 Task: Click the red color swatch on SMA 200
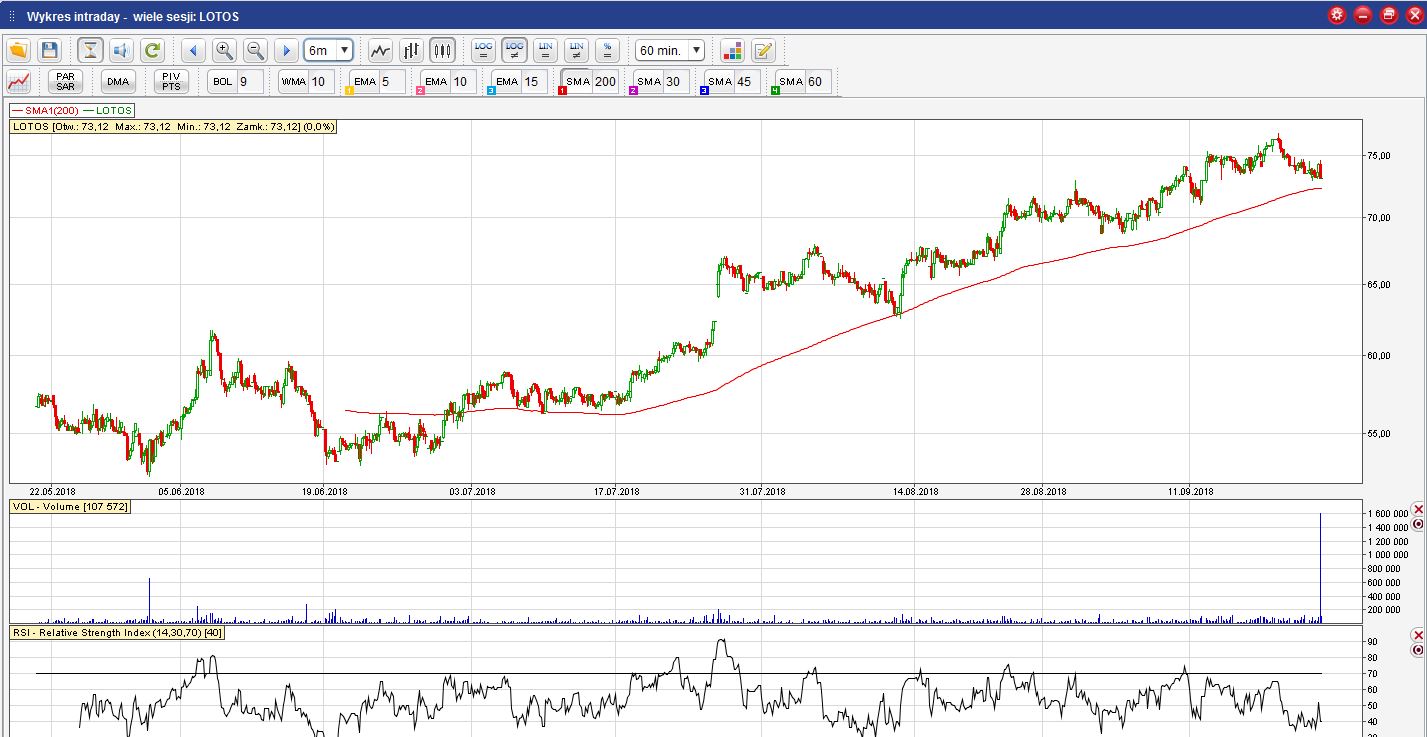(562, 91)
